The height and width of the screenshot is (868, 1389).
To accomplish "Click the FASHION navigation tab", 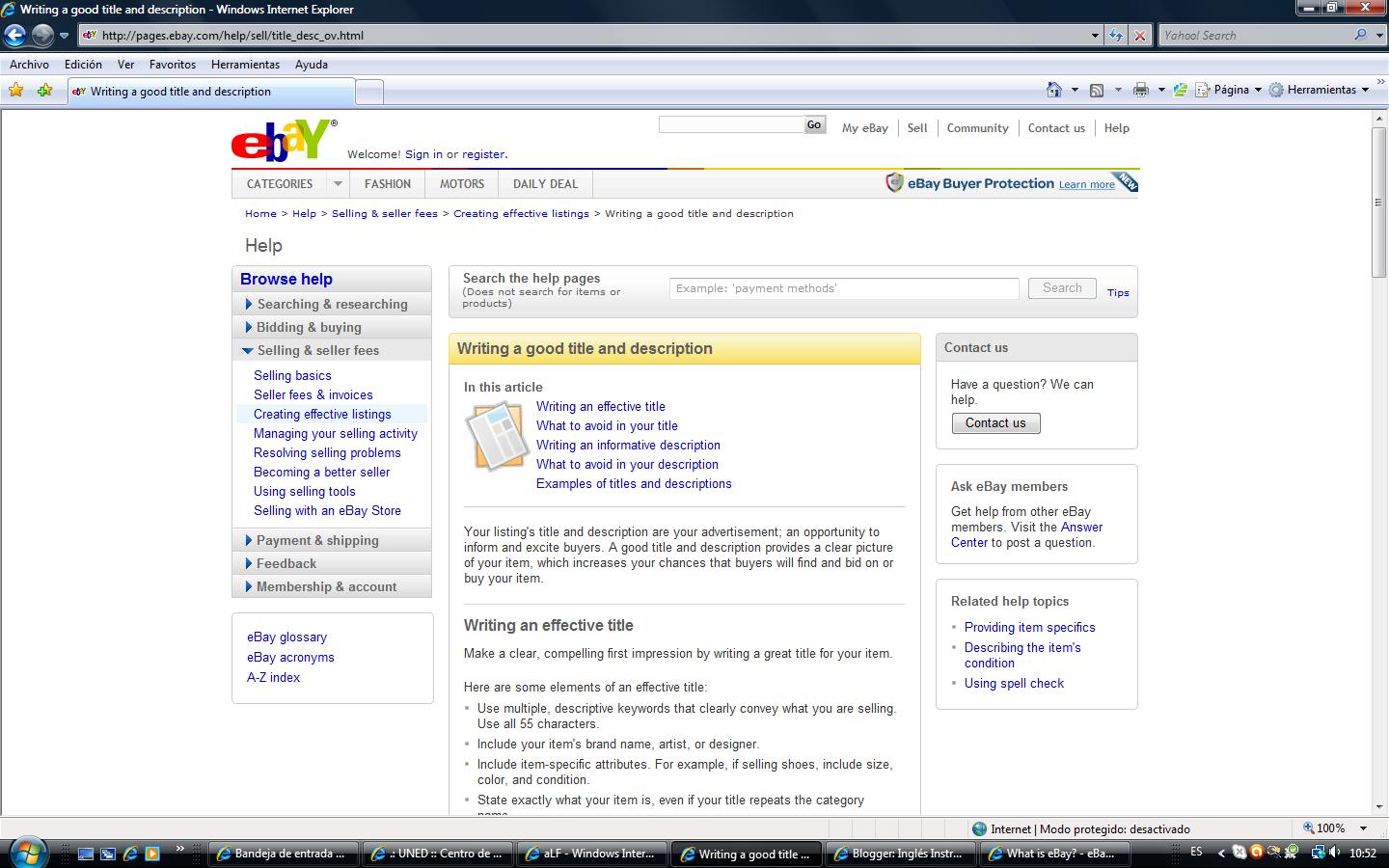I will (x=388, y=183).
